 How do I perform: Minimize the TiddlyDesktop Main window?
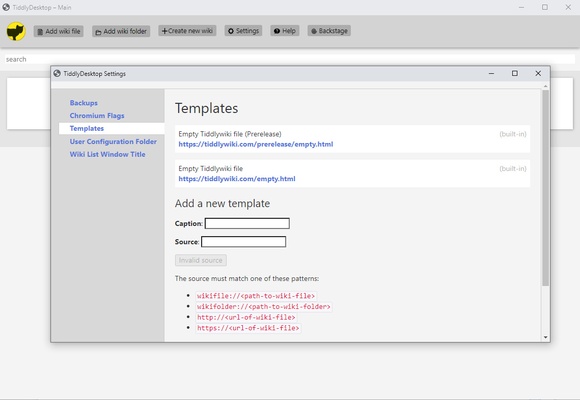(522, 7)
